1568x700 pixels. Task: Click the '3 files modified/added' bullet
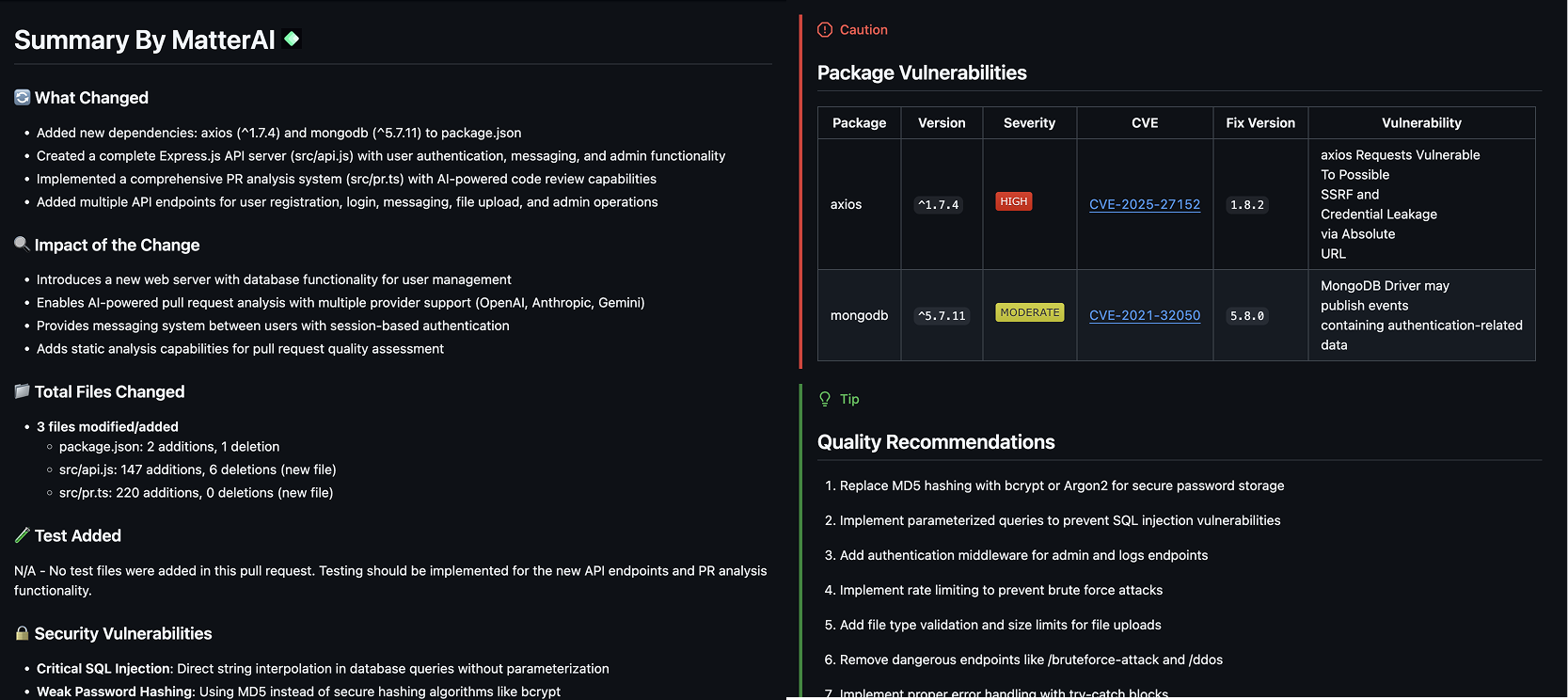tap(107, 426)
